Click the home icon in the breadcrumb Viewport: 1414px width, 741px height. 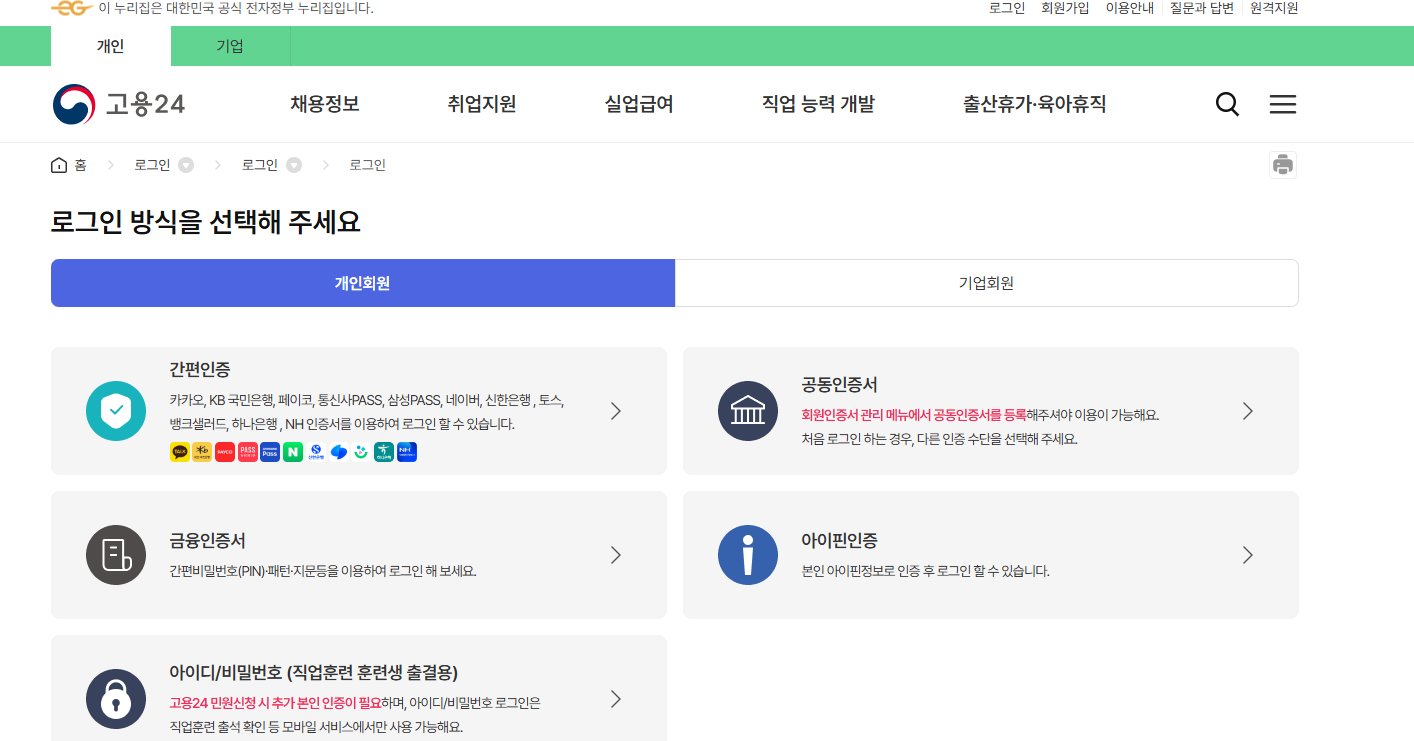[58, 164]
